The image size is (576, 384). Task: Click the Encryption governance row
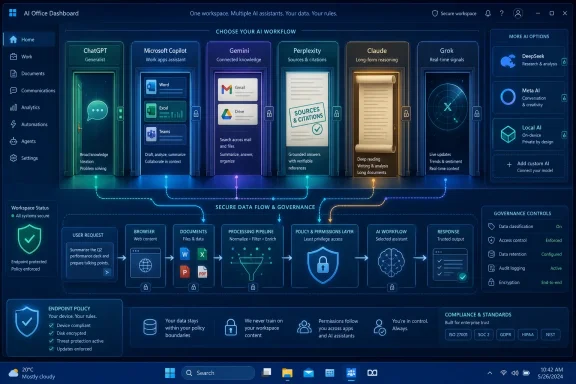point(525,283)
